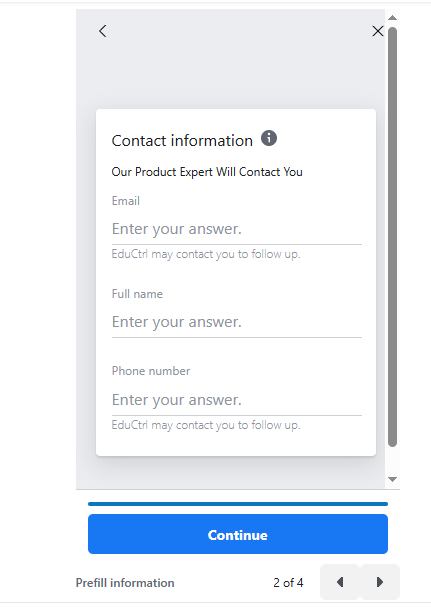Go back using the left chevron icon

[103, 31]
